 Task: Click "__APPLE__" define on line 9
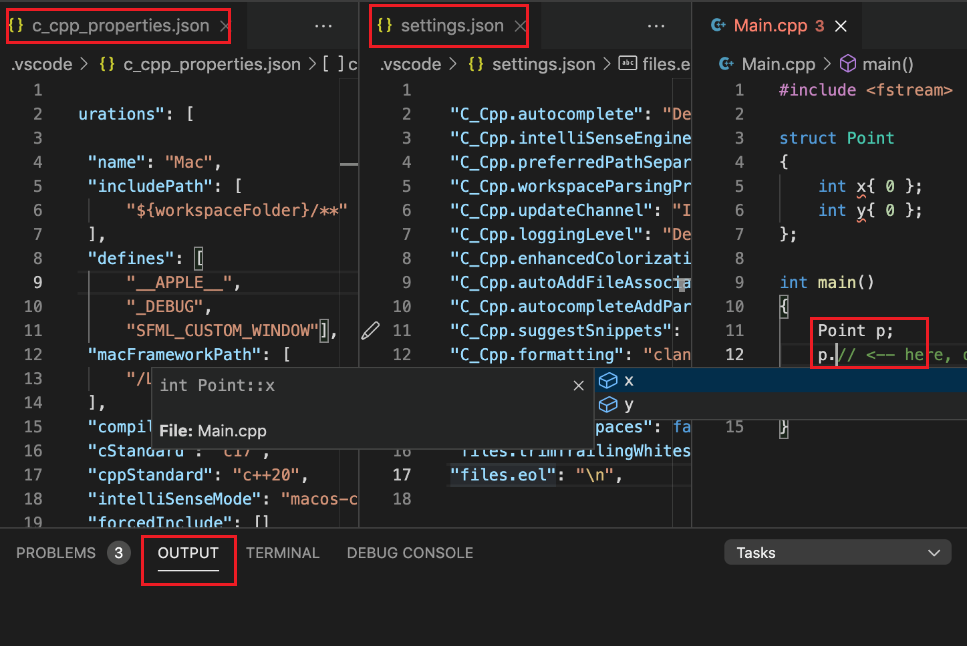coord(179,283)
